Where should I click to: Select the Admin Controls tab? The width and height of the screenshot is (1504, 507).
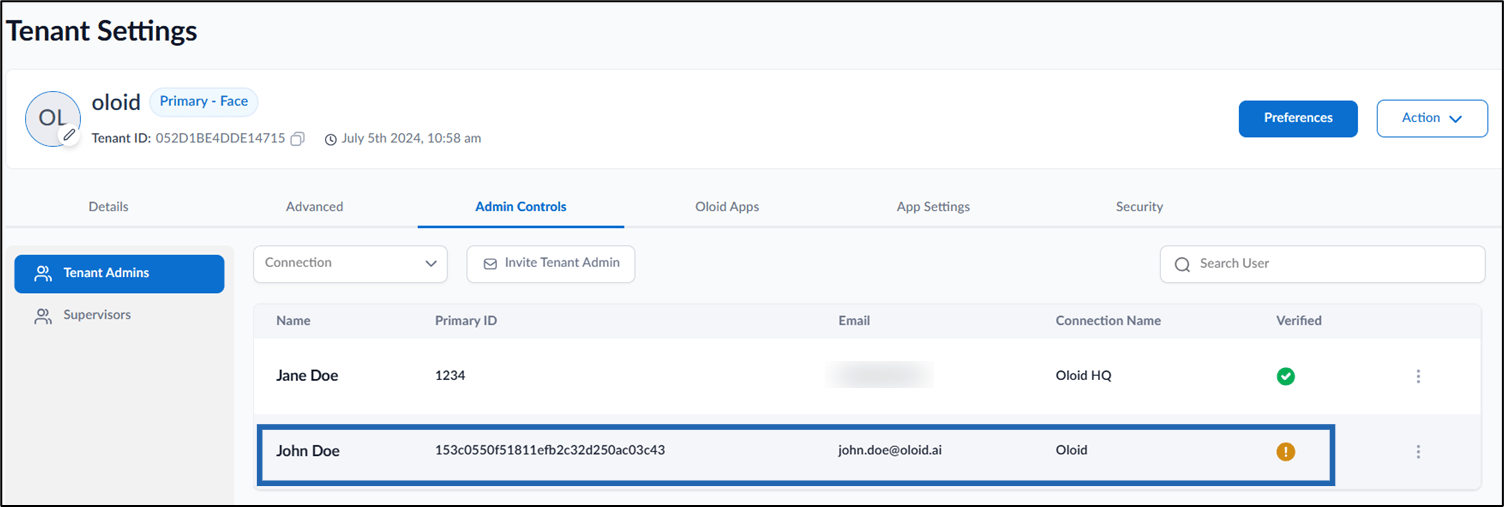[521, 207]
